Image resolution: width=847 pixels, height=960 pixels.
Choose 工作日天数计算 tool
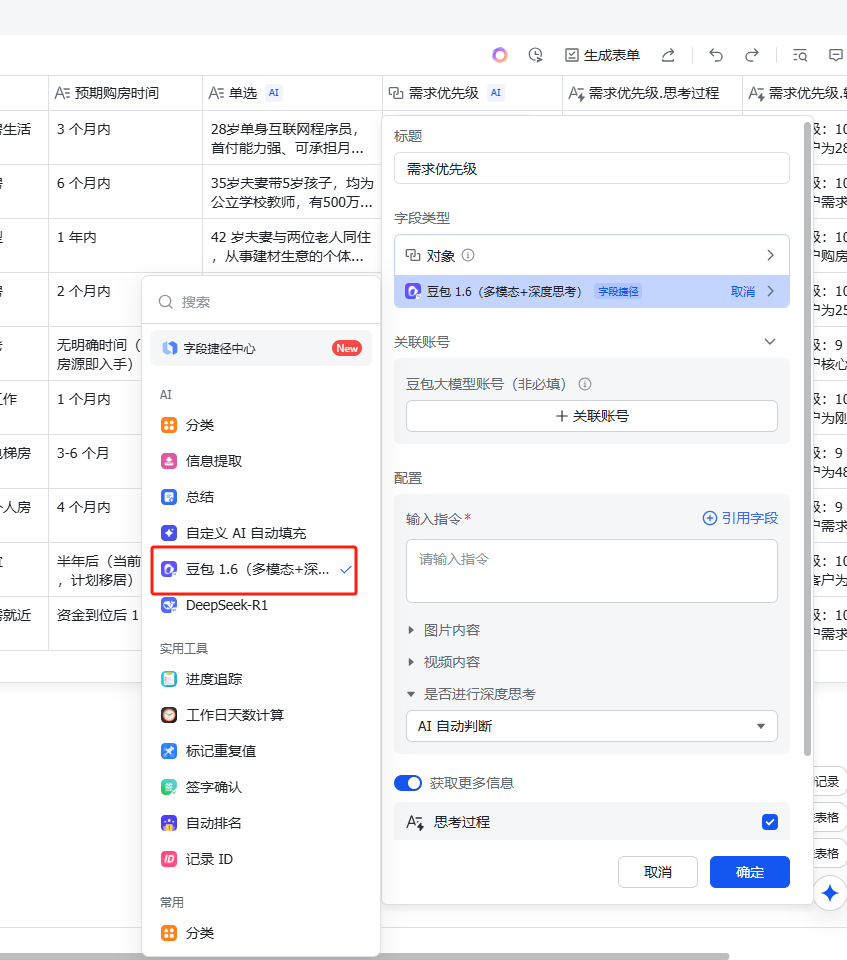(x=261, y=715)
